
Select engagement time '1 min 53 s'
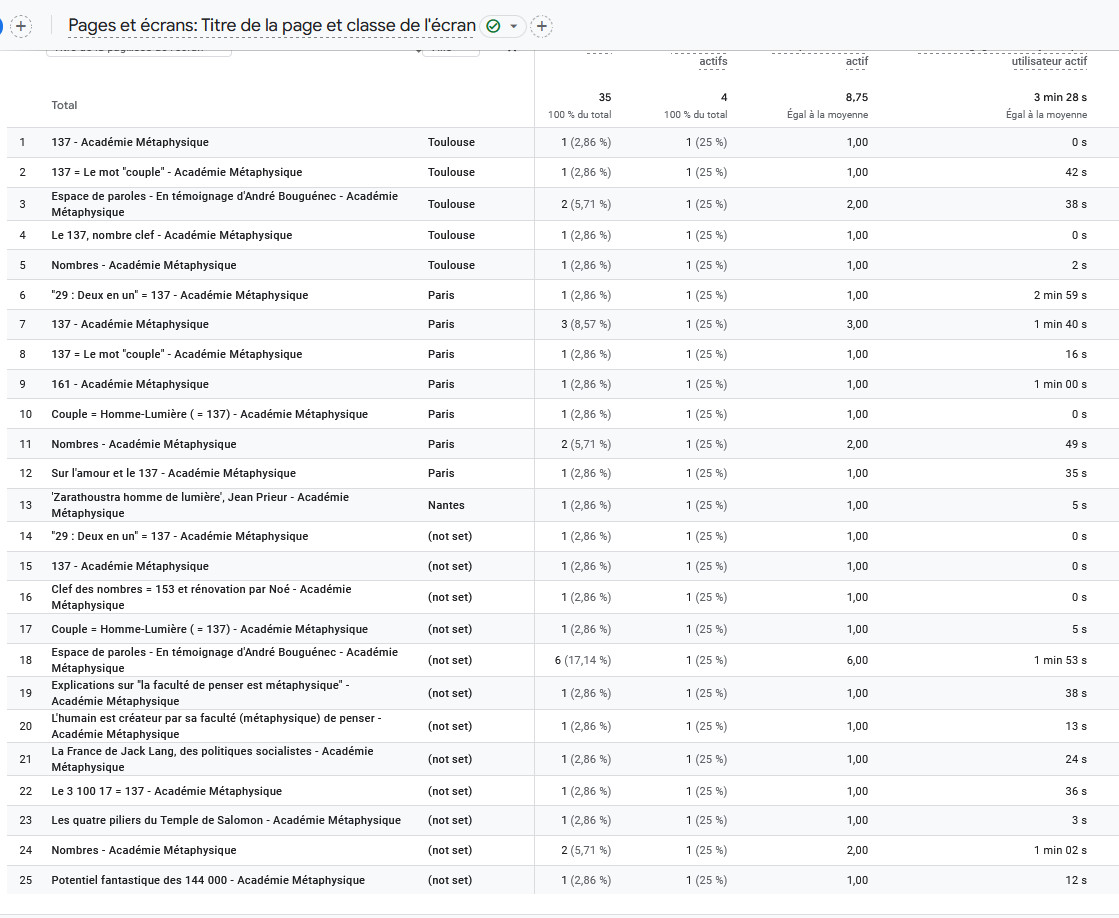point(1060,660)
